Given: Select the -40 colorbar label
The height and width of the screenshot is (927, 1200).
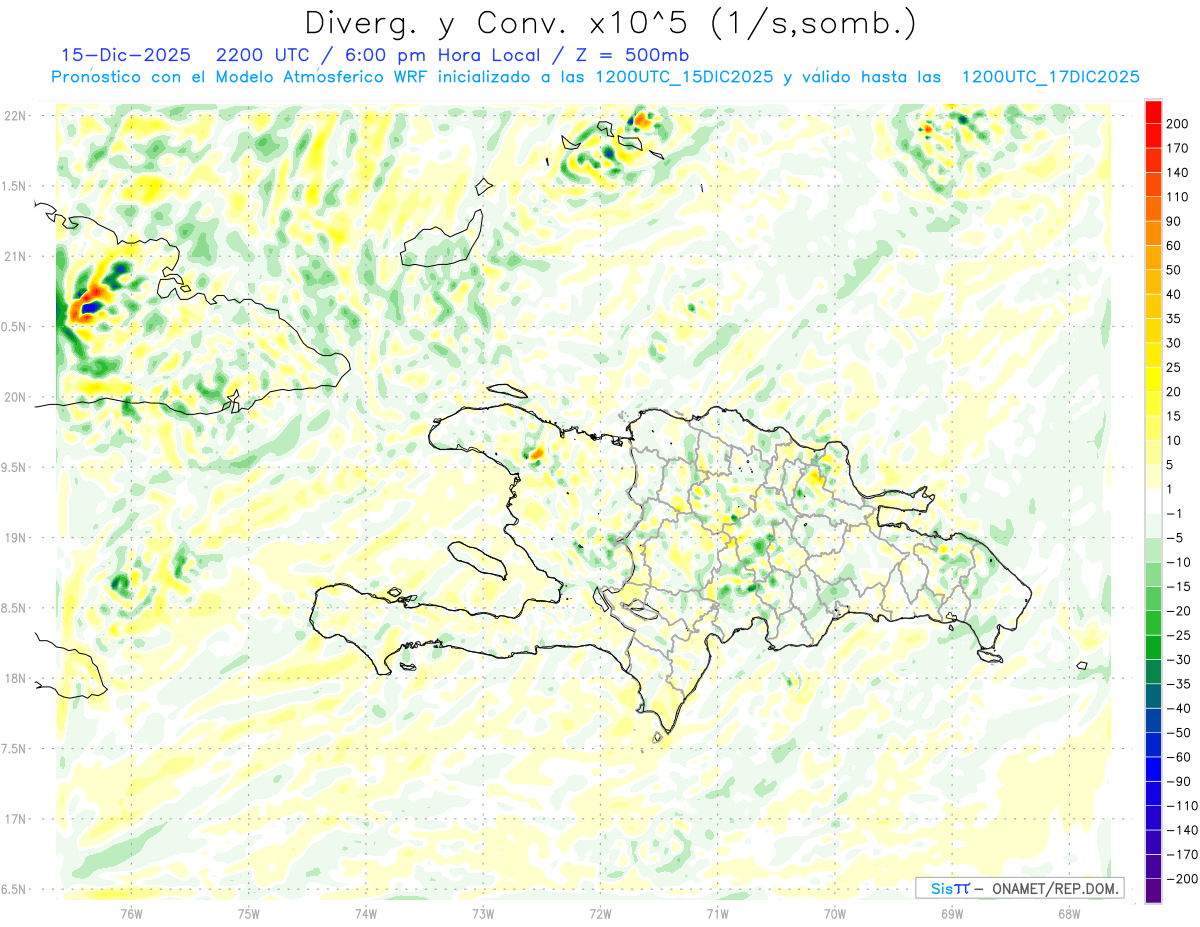Looking at the screenshot, I should (x=1179, y=709).
